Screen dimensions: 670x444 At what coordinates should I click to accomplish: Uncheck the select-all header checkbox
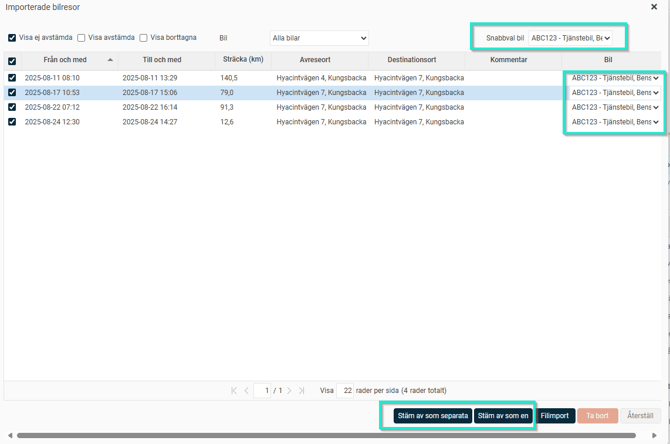tap(12, 61)
